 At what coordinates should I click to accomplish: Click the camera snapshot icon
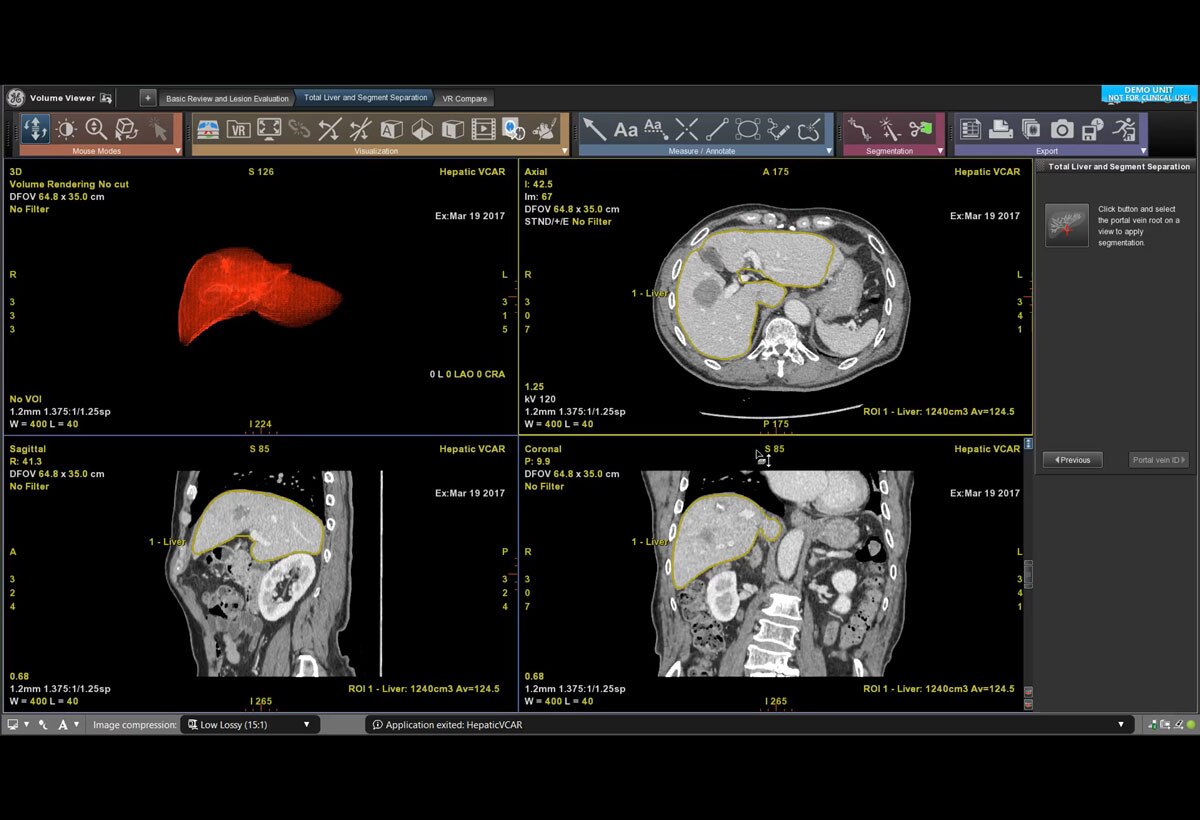coord(1062,129)
